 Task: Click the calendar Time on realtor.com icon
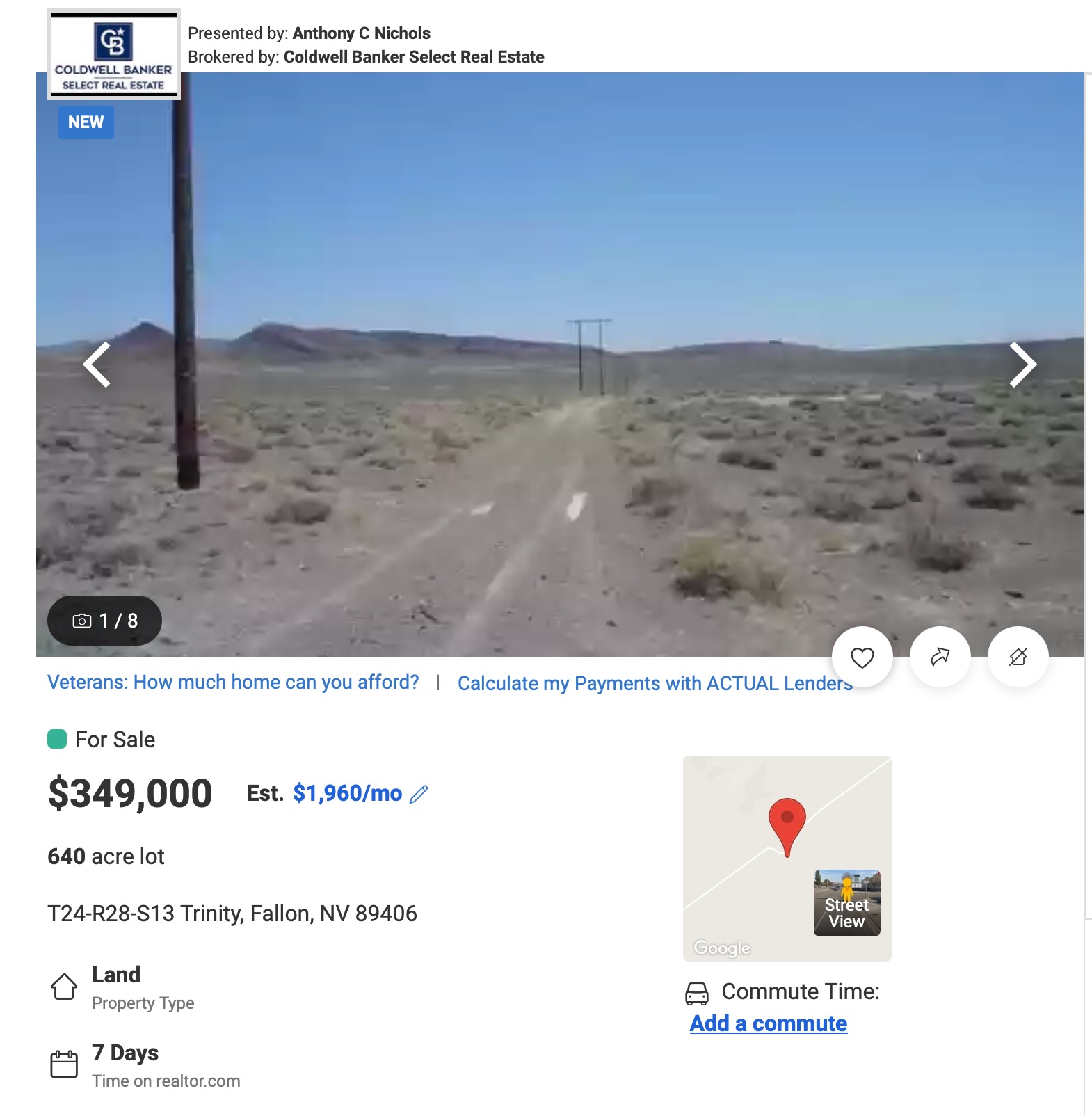pyautogui.click(x=64, y=1064)
